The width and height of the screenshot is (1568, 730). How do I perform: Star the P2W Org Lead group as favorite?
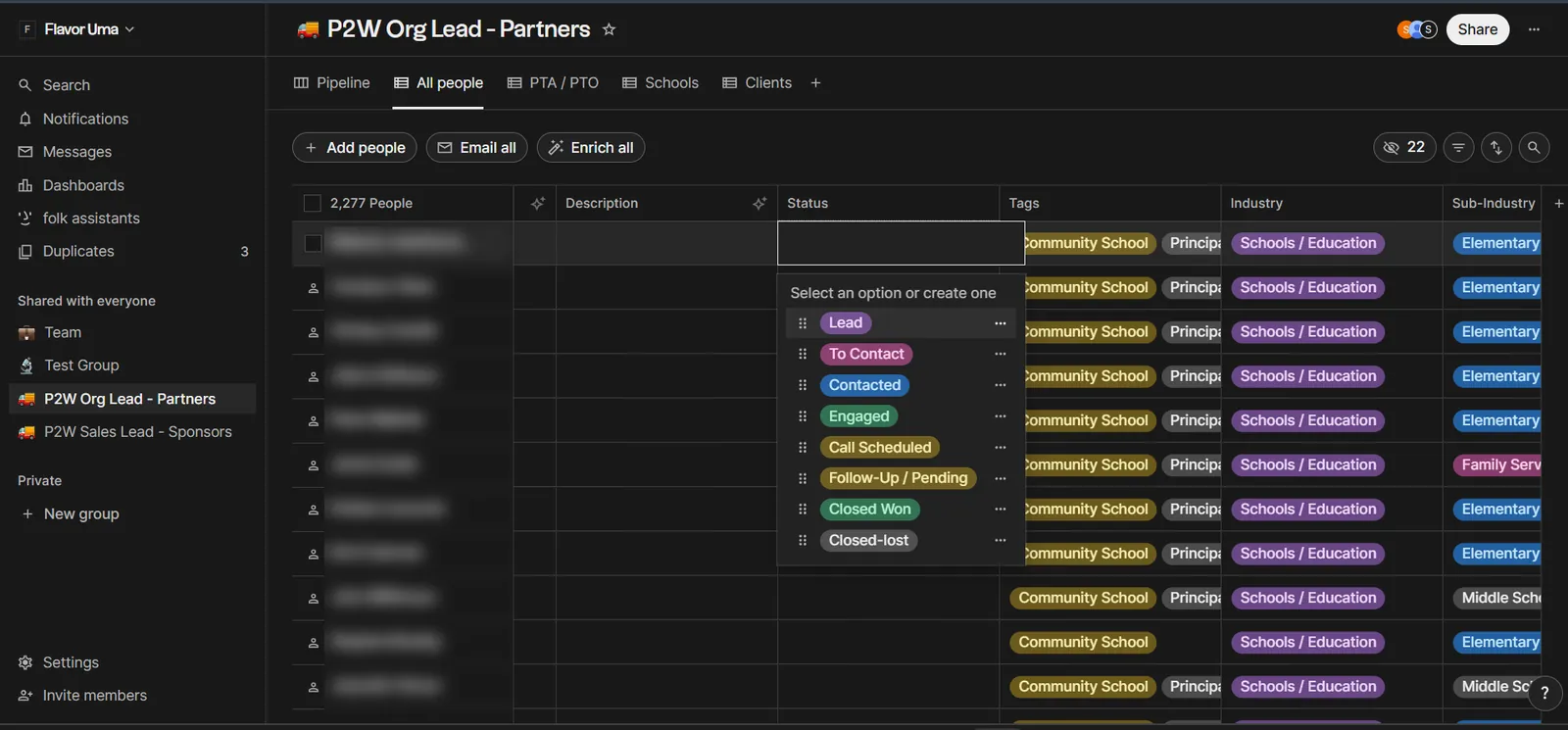[x=609, y=29]
